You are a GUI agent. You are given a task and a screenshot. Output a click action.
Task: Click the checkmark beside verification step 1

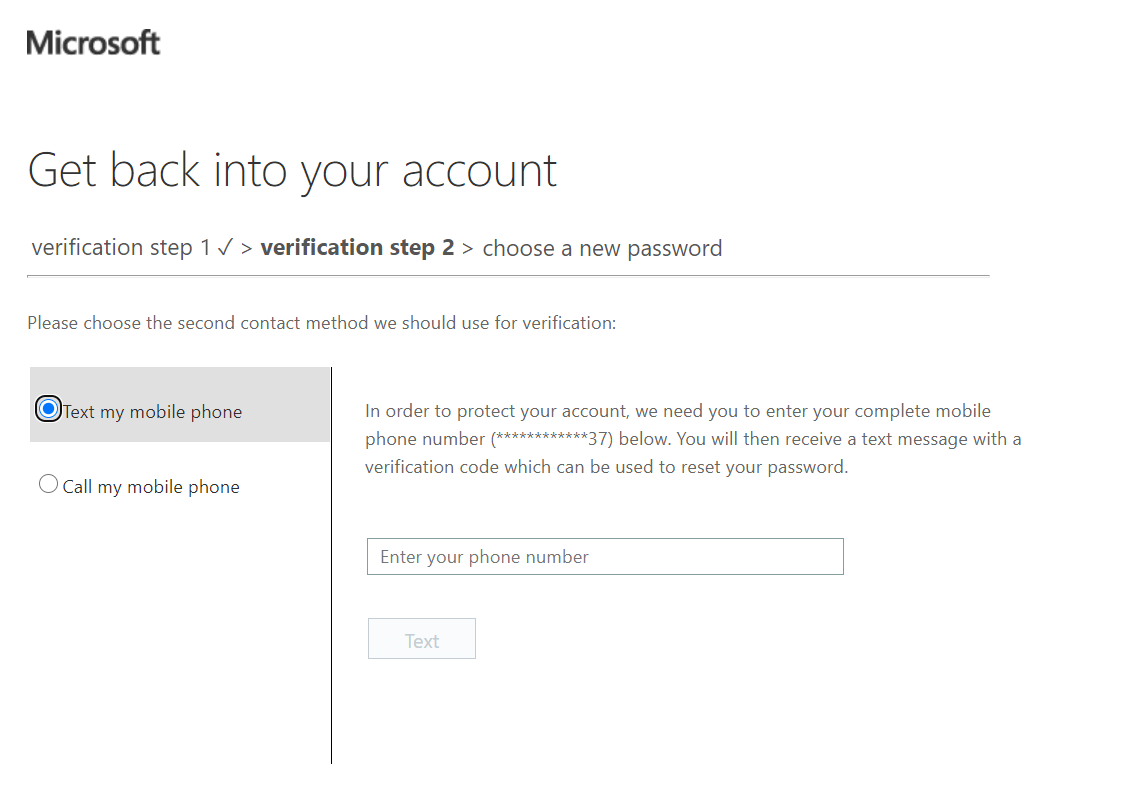click(226, 247)
